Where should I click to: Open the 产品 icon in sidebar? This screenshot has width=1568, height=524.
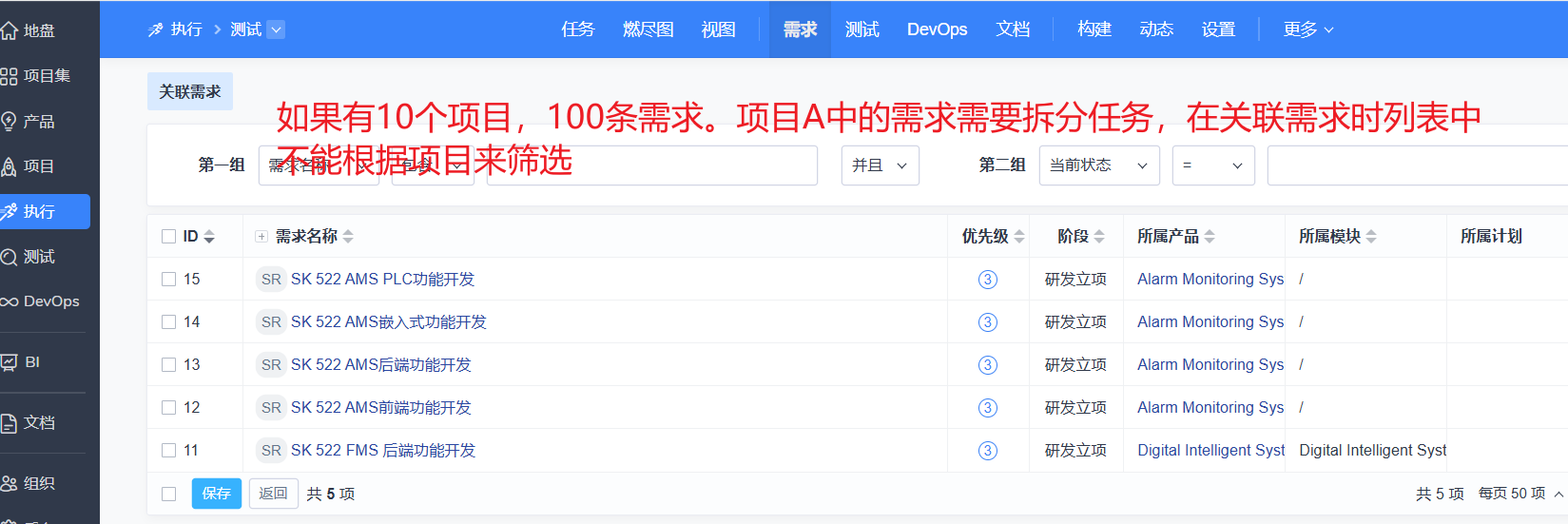10,121
